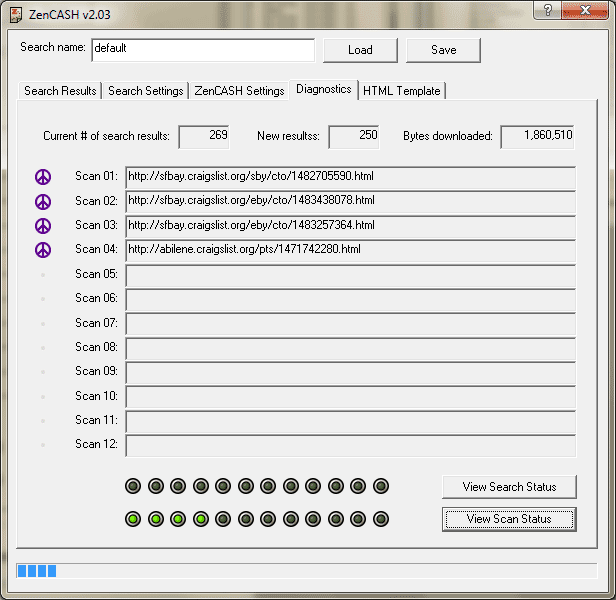The height and width of the screenshot is (600, 616).
Task: Go to ZenCASH Settings tab
Action: (239, 91)
